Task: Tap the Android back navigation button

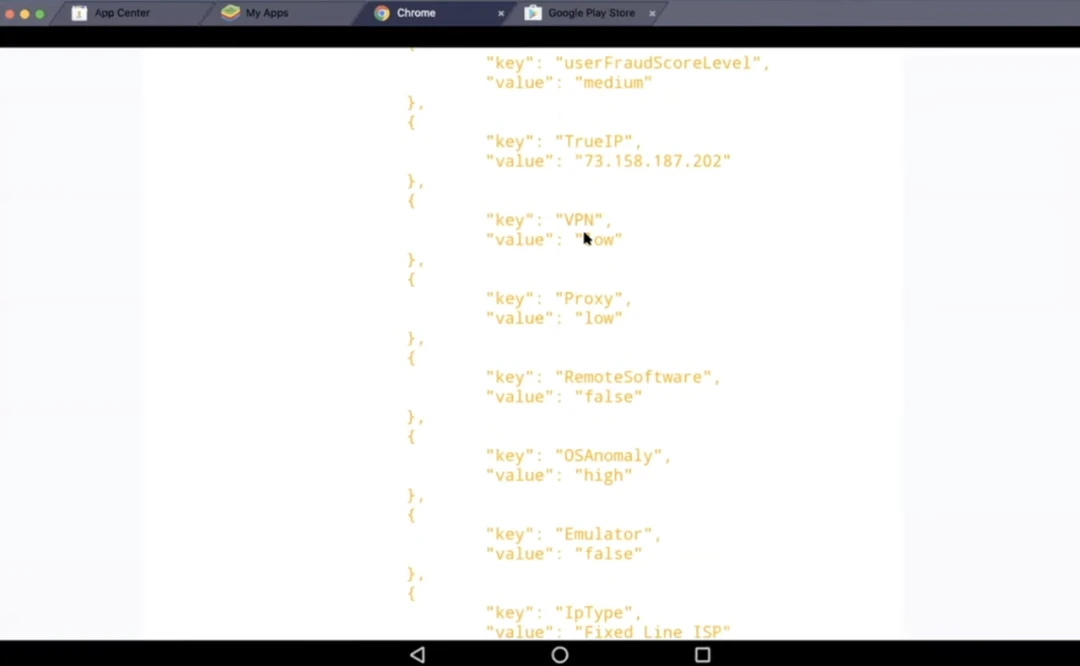Action: [417, 654]
